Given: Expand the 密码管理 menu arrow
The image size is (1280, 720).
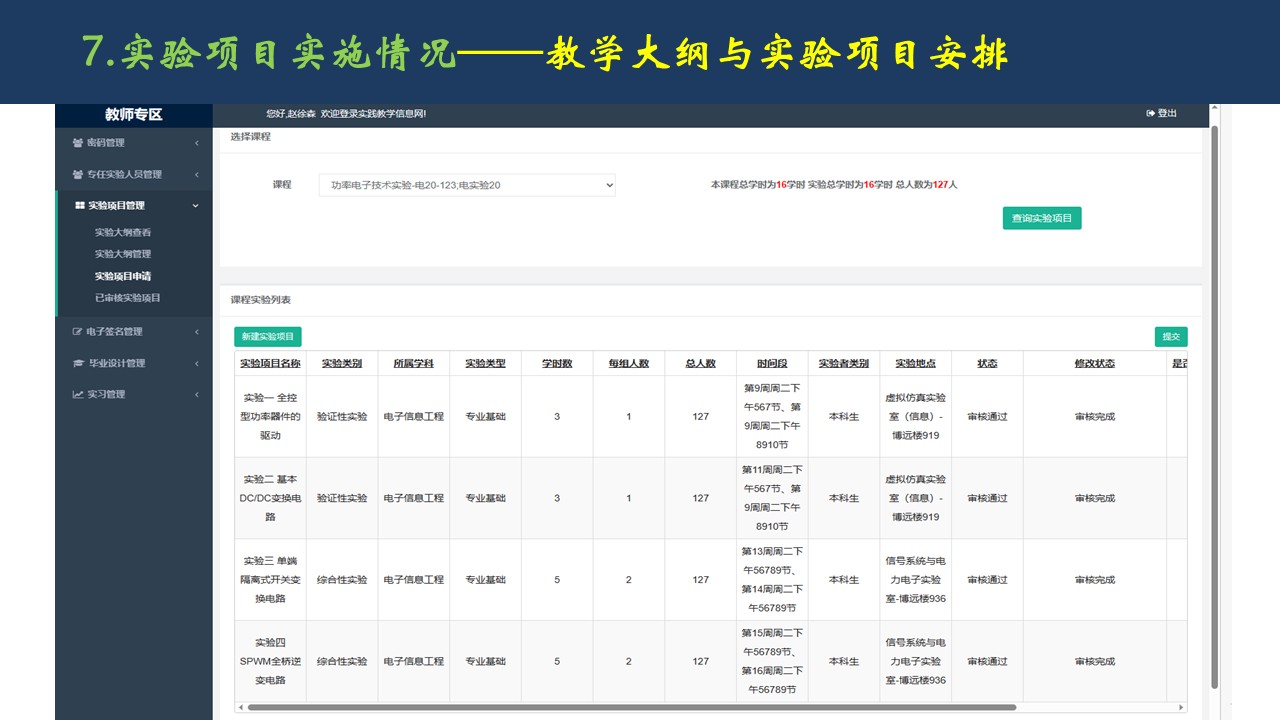Looking at the screenshot, I should click(x=196, y=143).
